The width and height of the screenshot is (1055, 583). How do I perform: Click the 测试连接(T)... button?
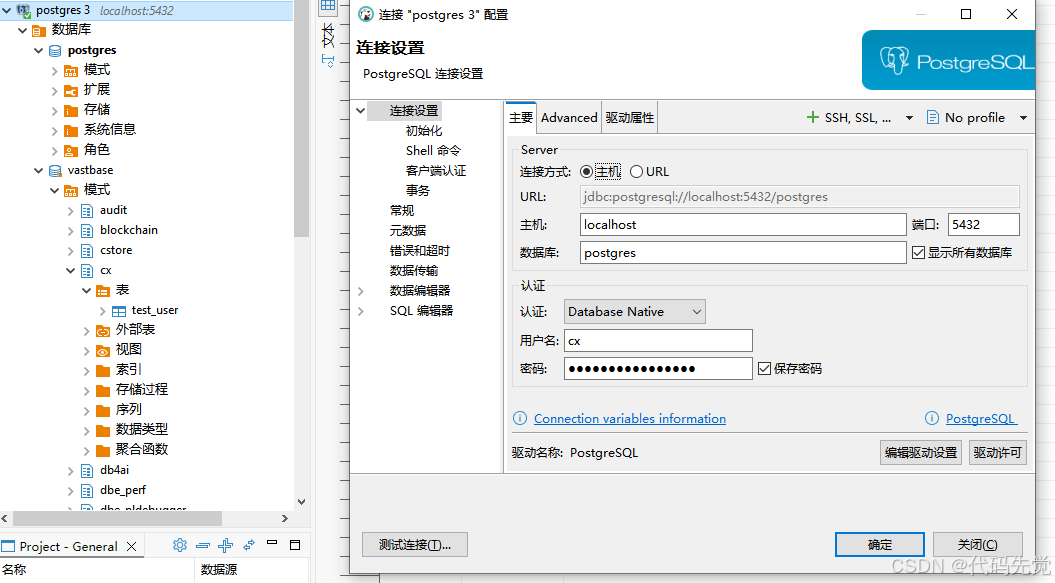pos(414,545)
